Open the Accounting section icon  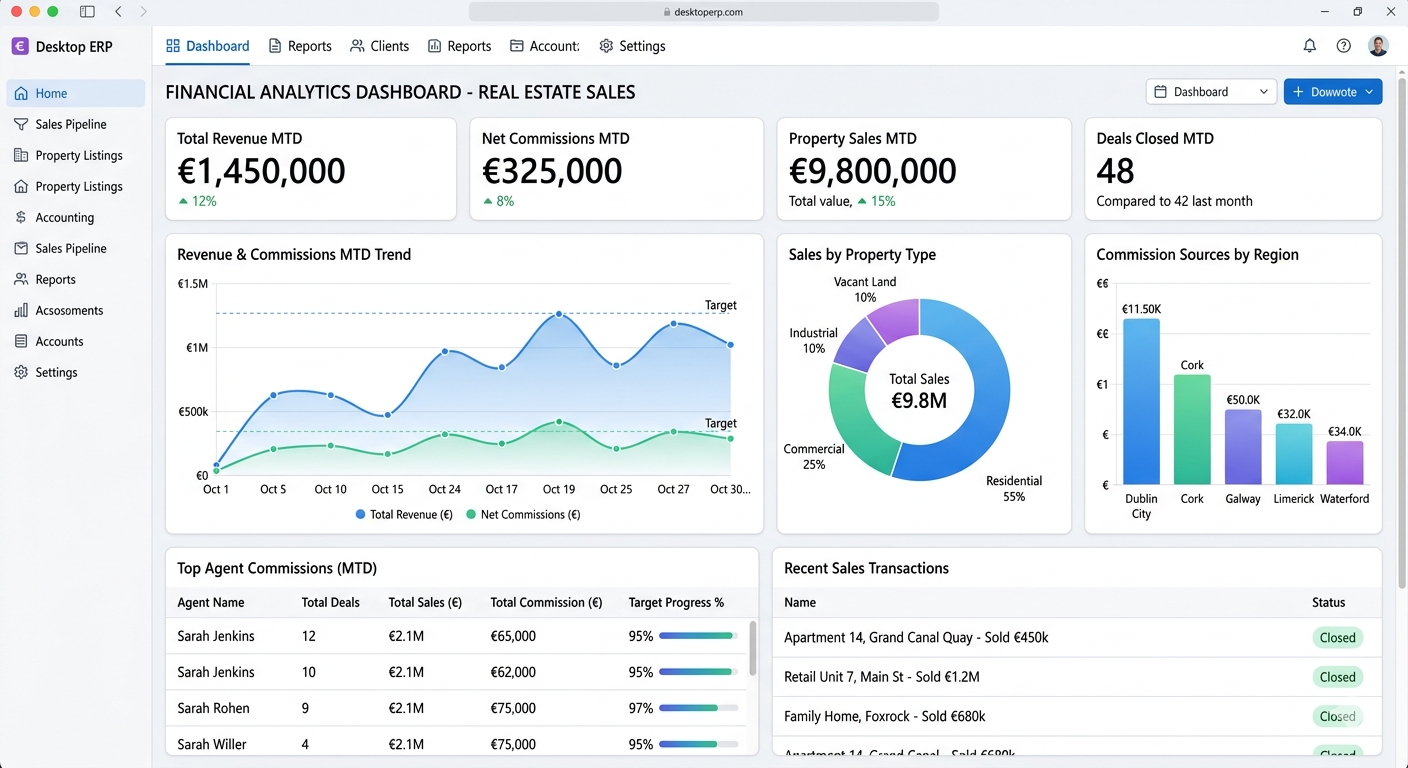(x=21, y=217)
